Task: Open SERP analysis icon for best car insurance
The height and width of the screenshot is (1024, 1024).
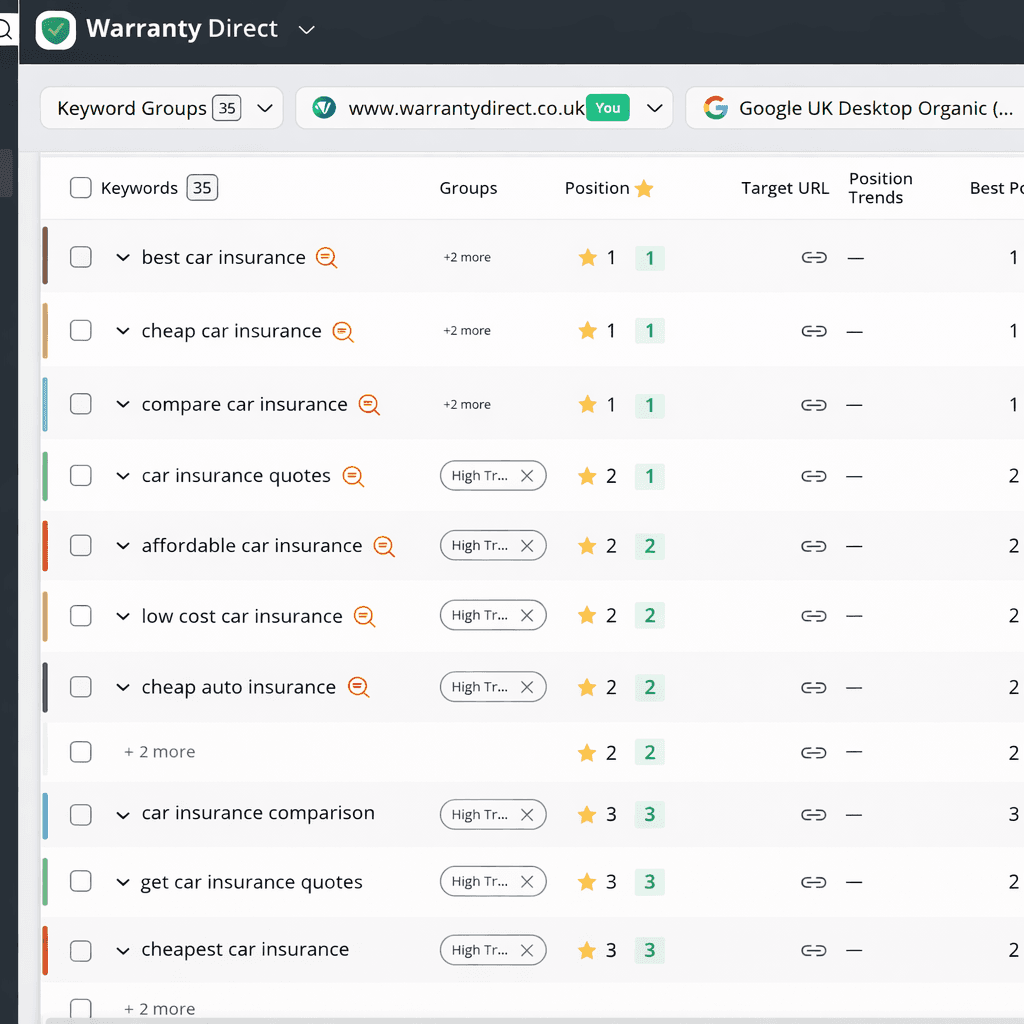Action: coord(327,258)
